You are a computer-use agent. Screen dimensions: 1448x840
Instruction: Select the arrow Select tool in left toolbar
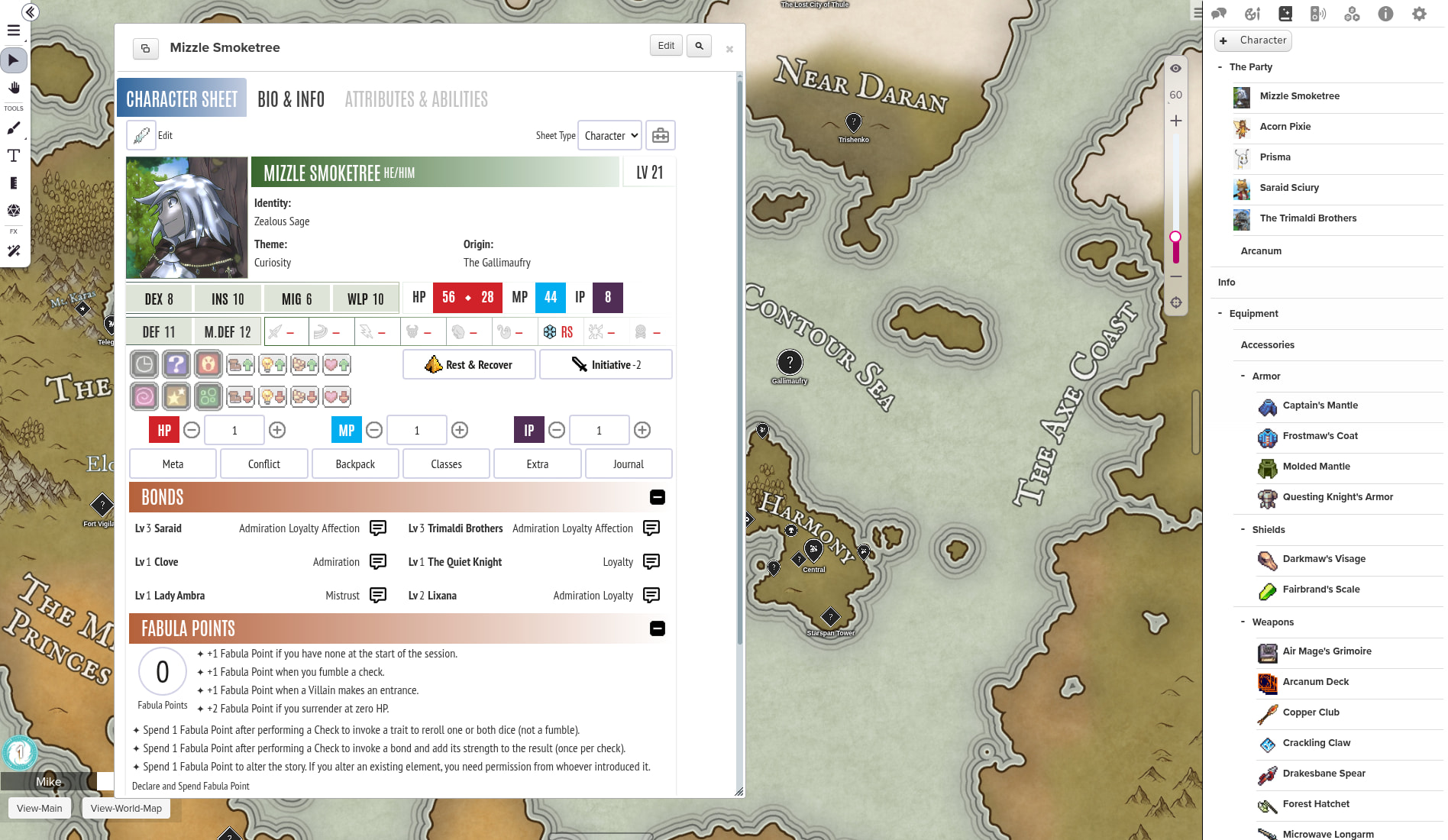[14, 60]
